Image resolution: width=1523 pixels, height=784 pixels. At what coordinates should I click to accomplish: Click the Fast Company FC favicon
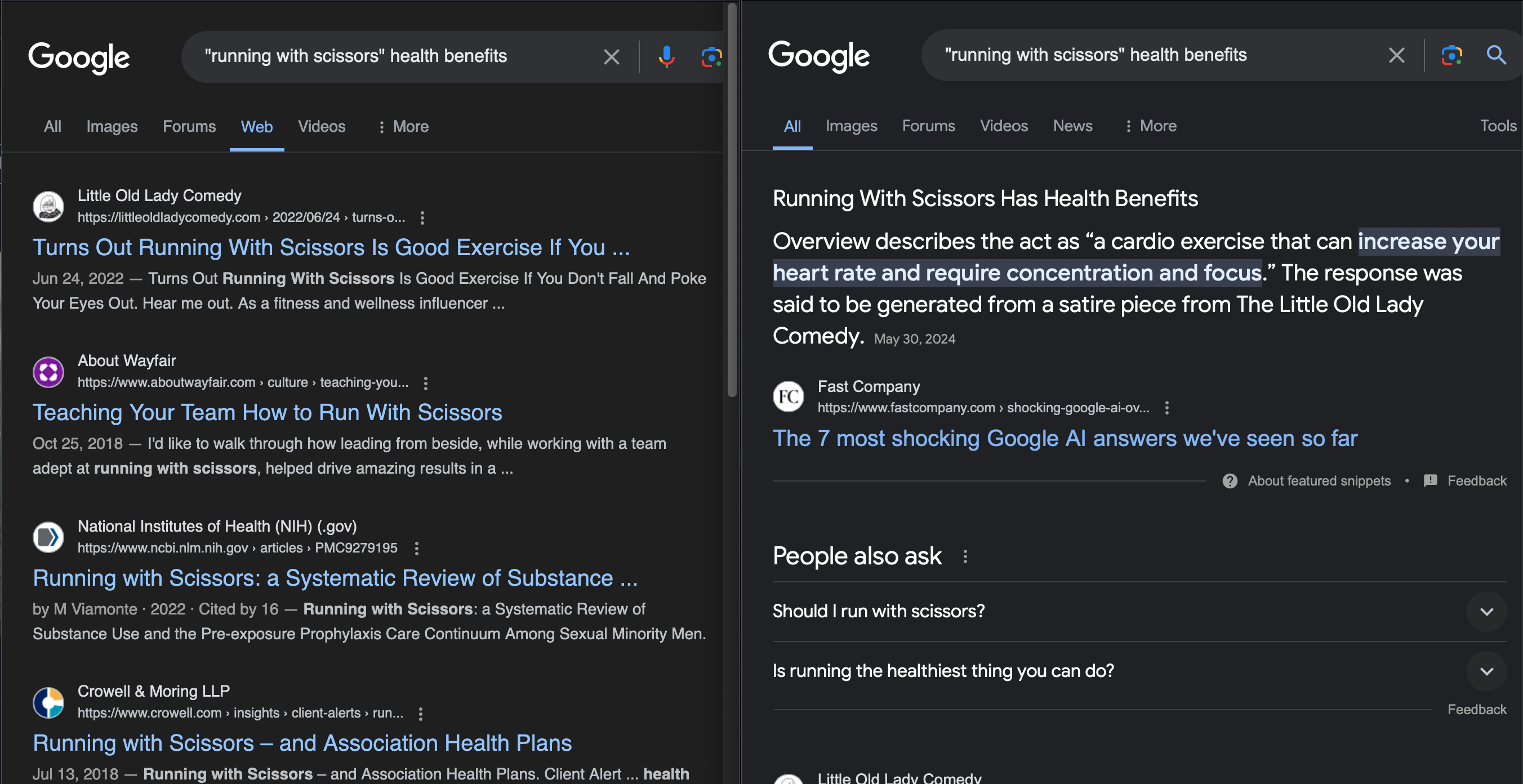point(789,397)
